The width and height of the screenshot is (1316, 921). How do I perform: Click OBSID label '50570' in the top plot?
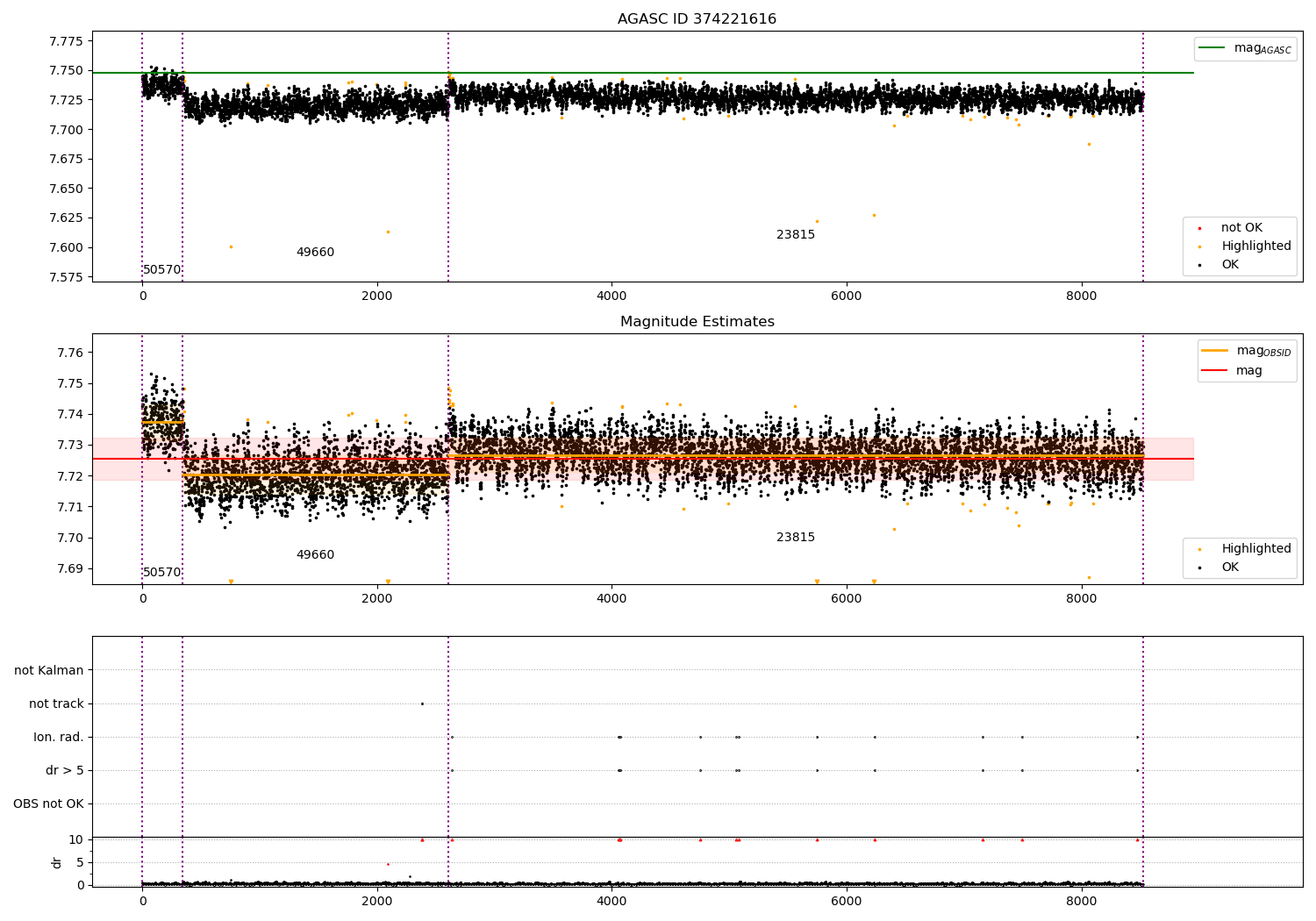(162, 270)
